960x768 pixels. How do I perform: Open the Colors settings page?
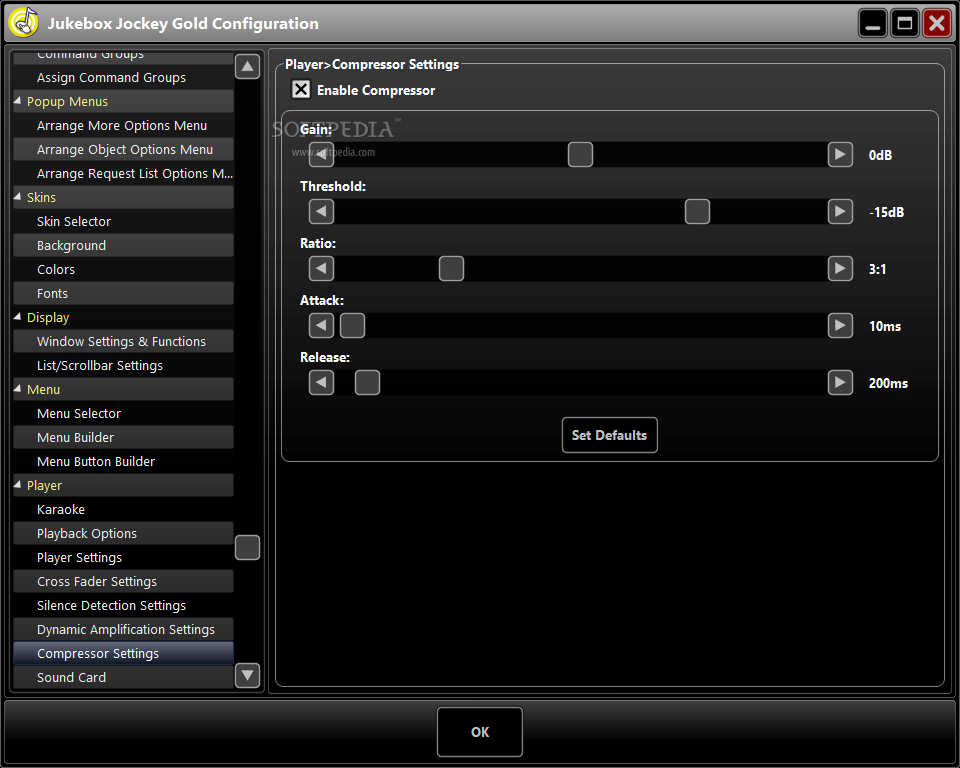tap(123, 269)
